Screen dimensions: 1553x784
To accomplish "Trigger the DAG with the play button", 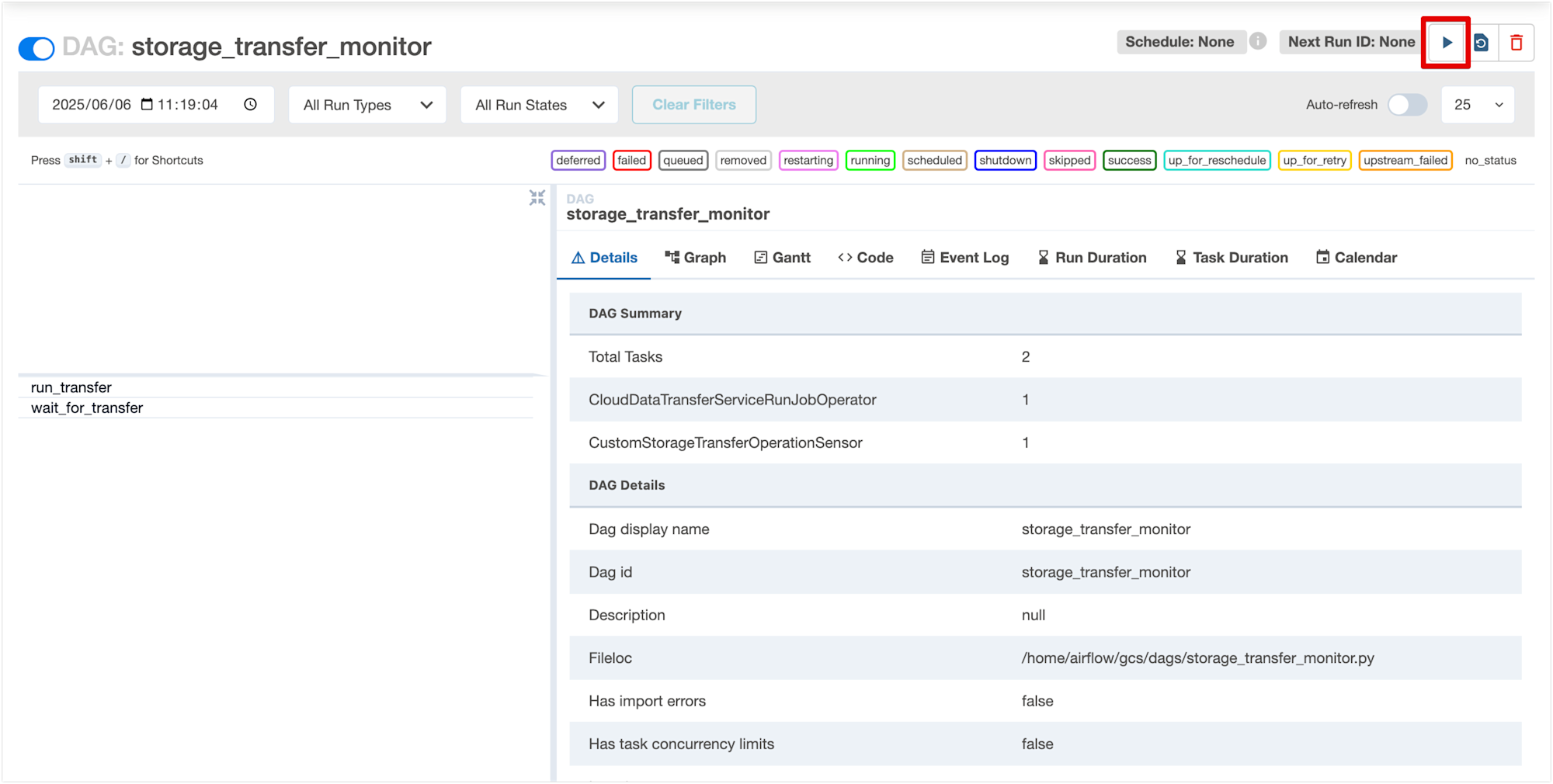I will pyautogui.click(x=1446, y=43).
